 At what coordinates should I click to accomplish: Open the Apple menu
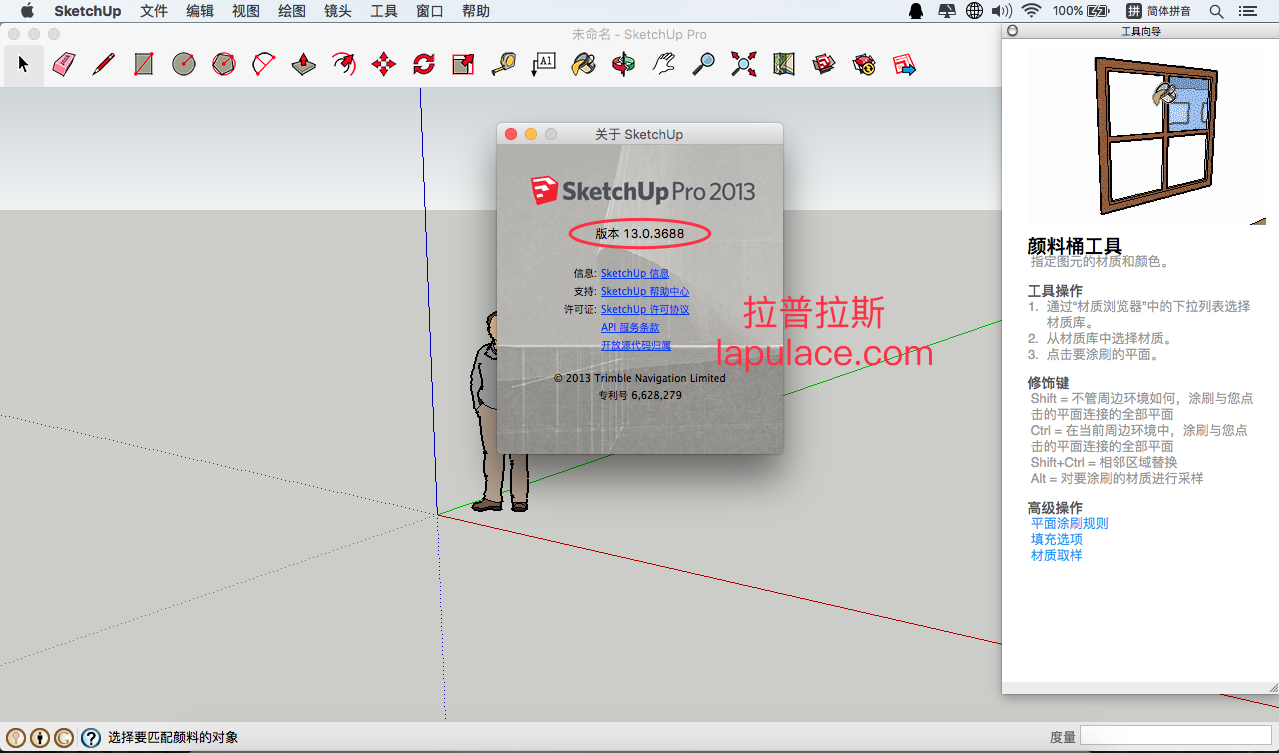click(27, 11)
